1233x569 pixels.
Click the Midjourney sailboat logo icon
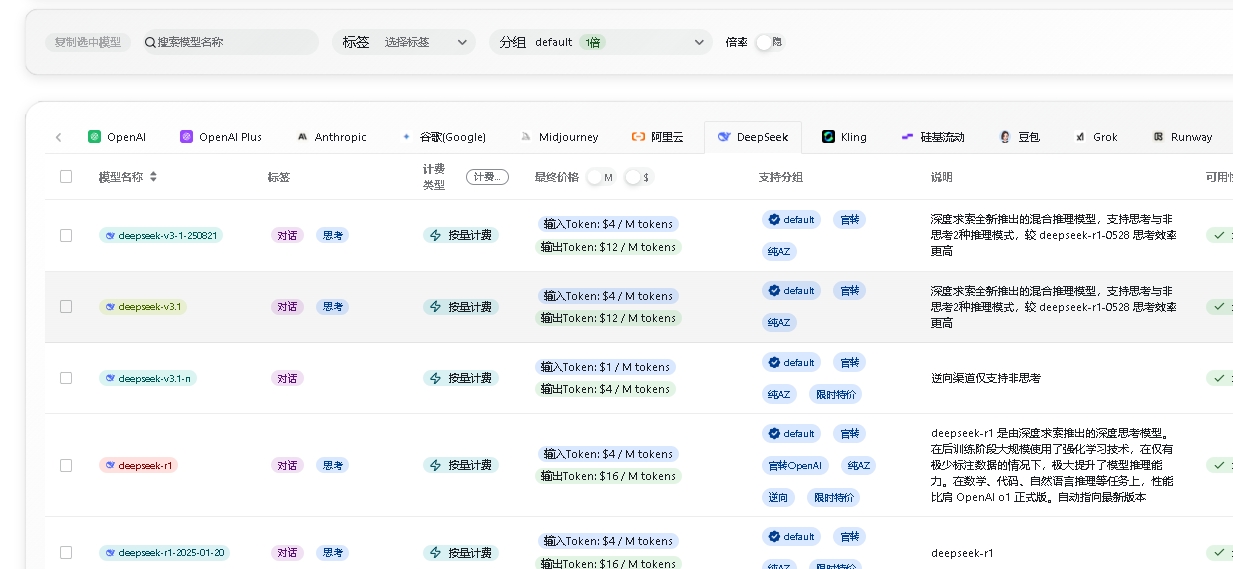(526, 137)
